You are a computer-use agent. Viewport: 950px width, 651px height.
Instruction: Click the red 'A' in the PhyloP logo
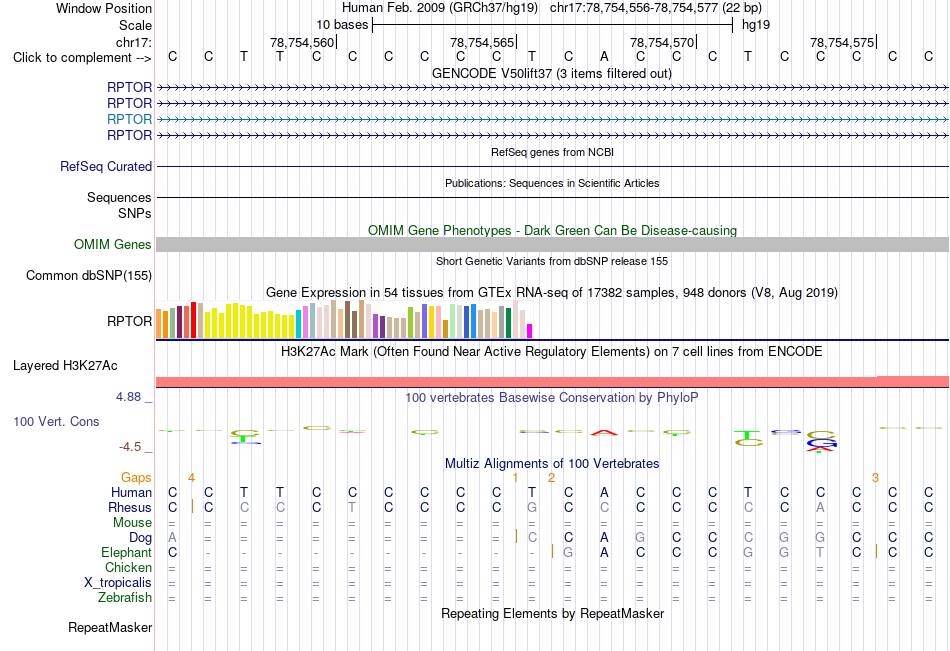(x=604, y=432)
